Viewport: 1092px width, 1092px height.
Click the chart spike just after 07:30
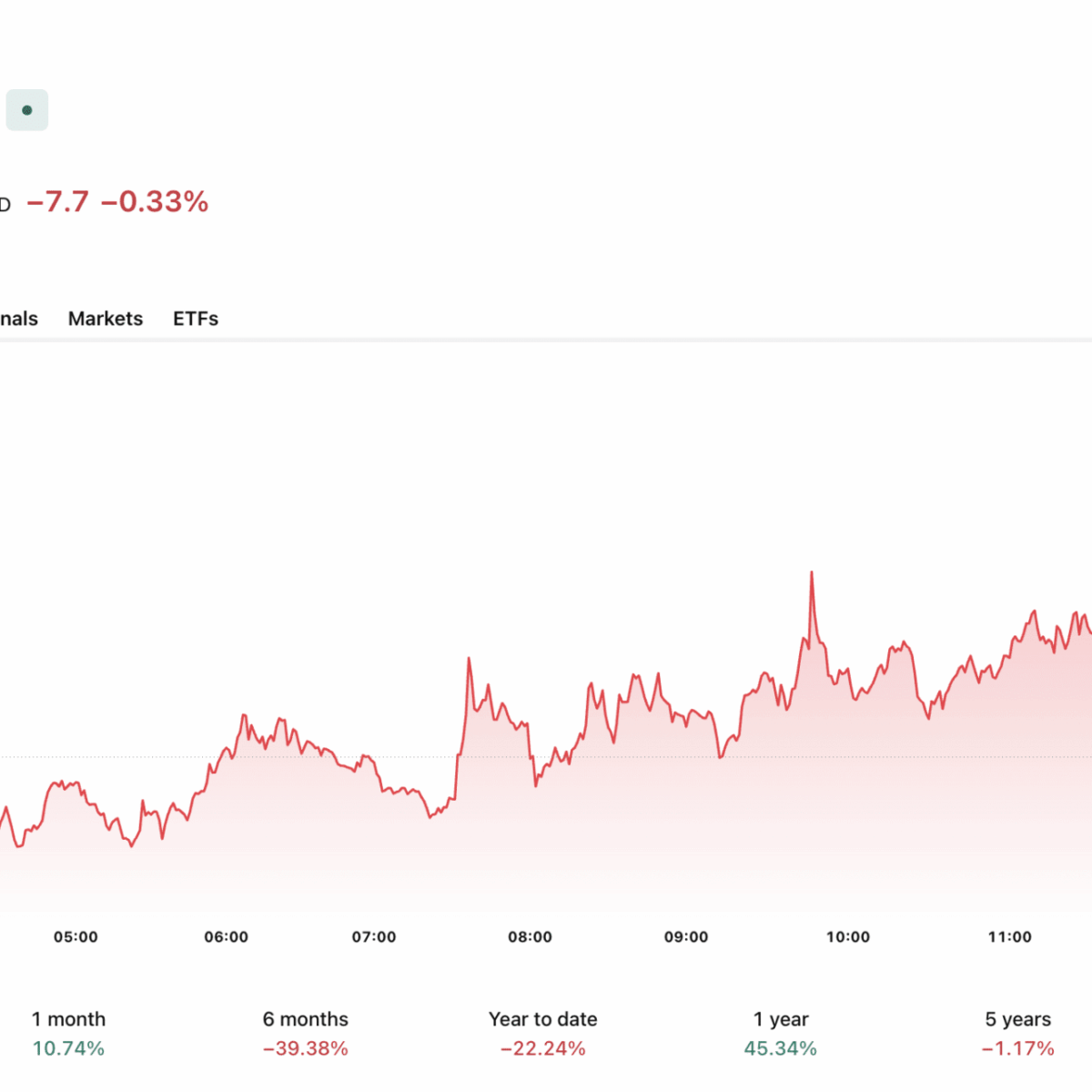pos(469,659)
